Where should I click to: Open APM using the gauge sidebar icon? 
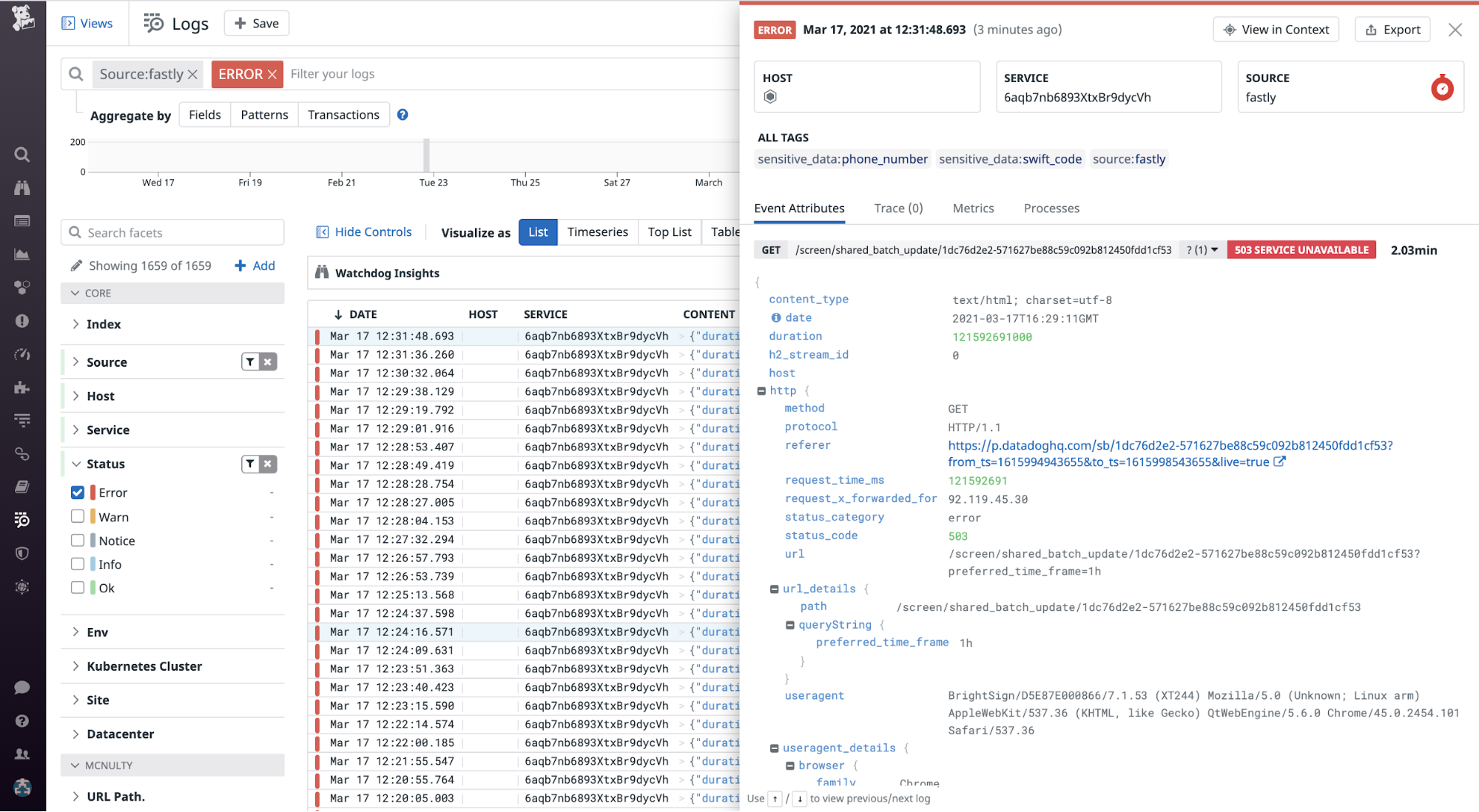21,354
